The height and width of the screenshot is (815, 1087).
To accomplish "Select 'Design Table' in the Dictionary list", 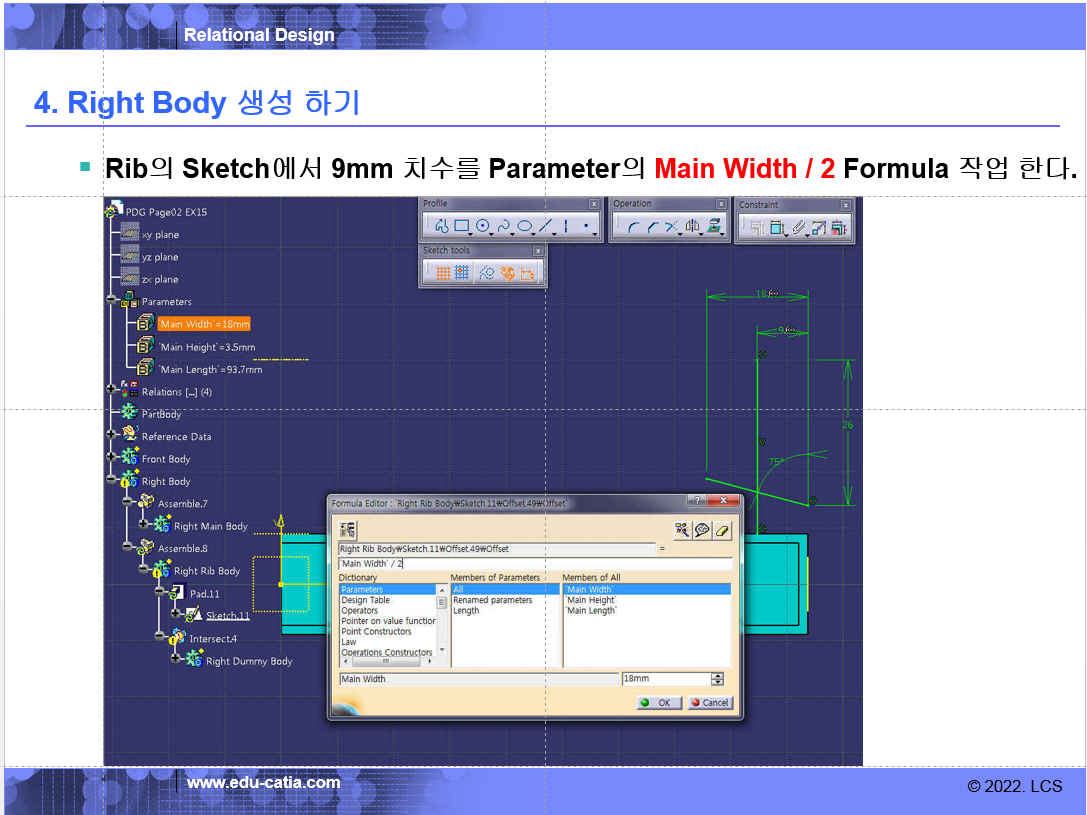I will [x=366, y=600].
